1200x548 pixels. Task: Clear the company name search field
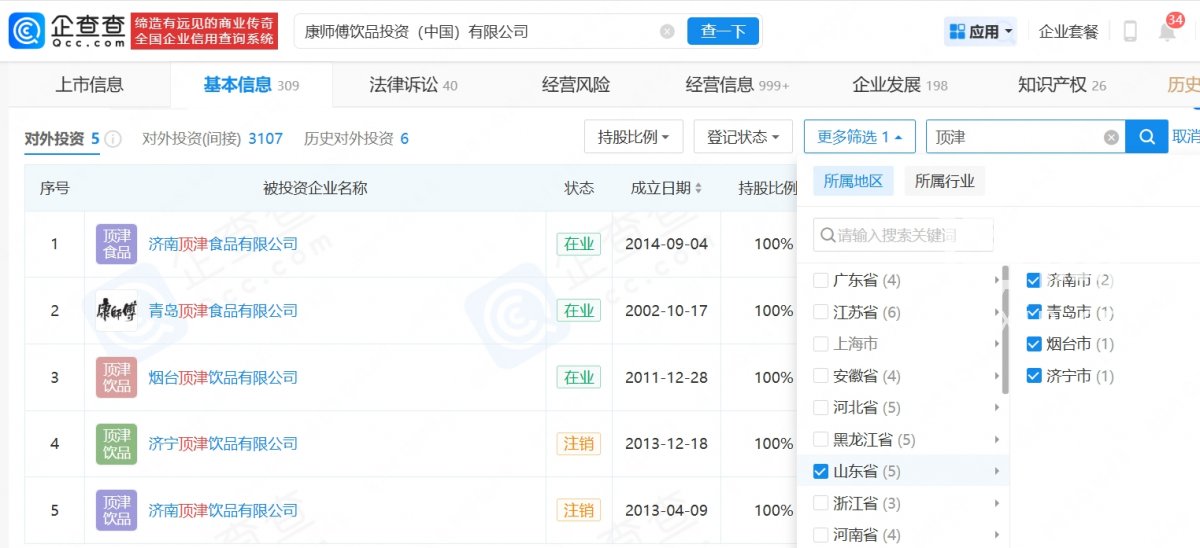click(x=667, y=31)
